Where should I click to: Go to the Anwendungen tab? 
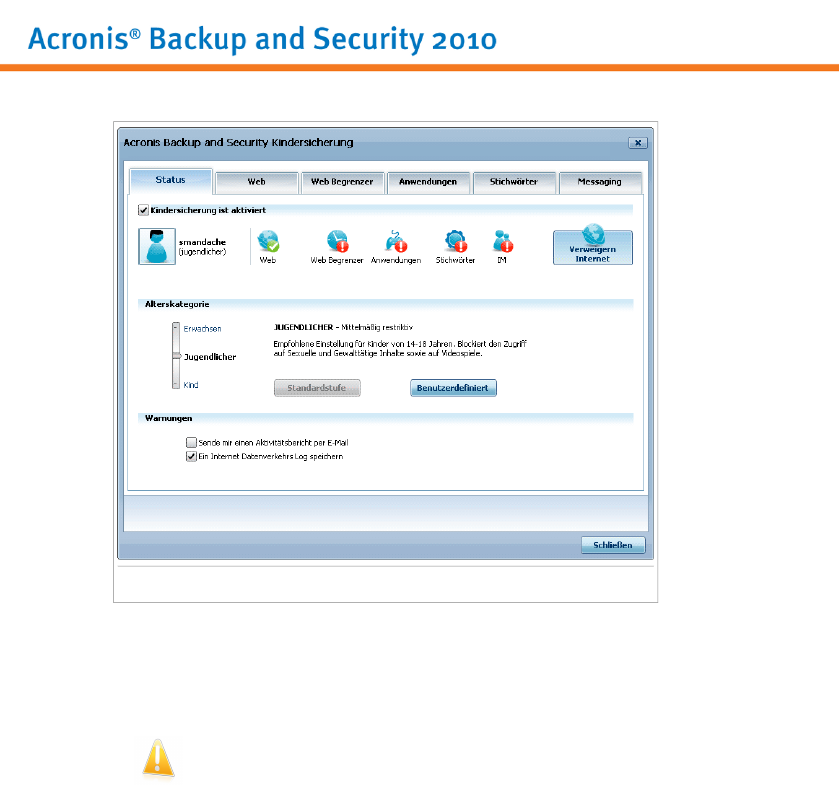pyautogui.click(x=428, y=182)
